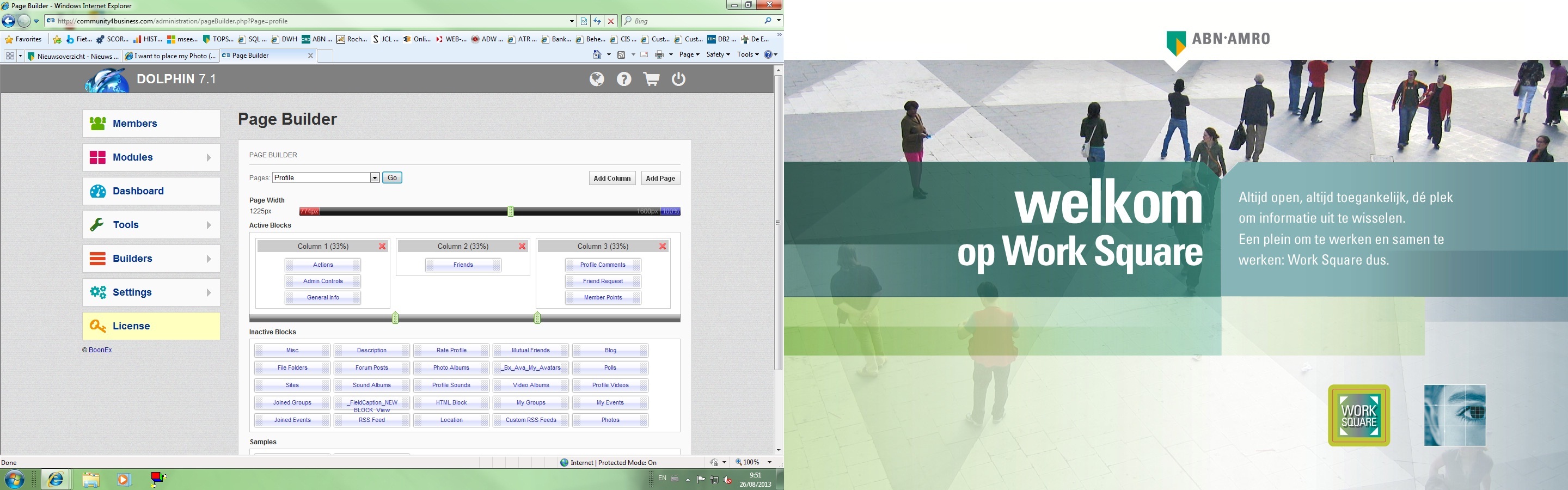Open the Pages dropdown showing Profile
The height and width of the screenshot is (490, 1568).
tap(326, 177)
